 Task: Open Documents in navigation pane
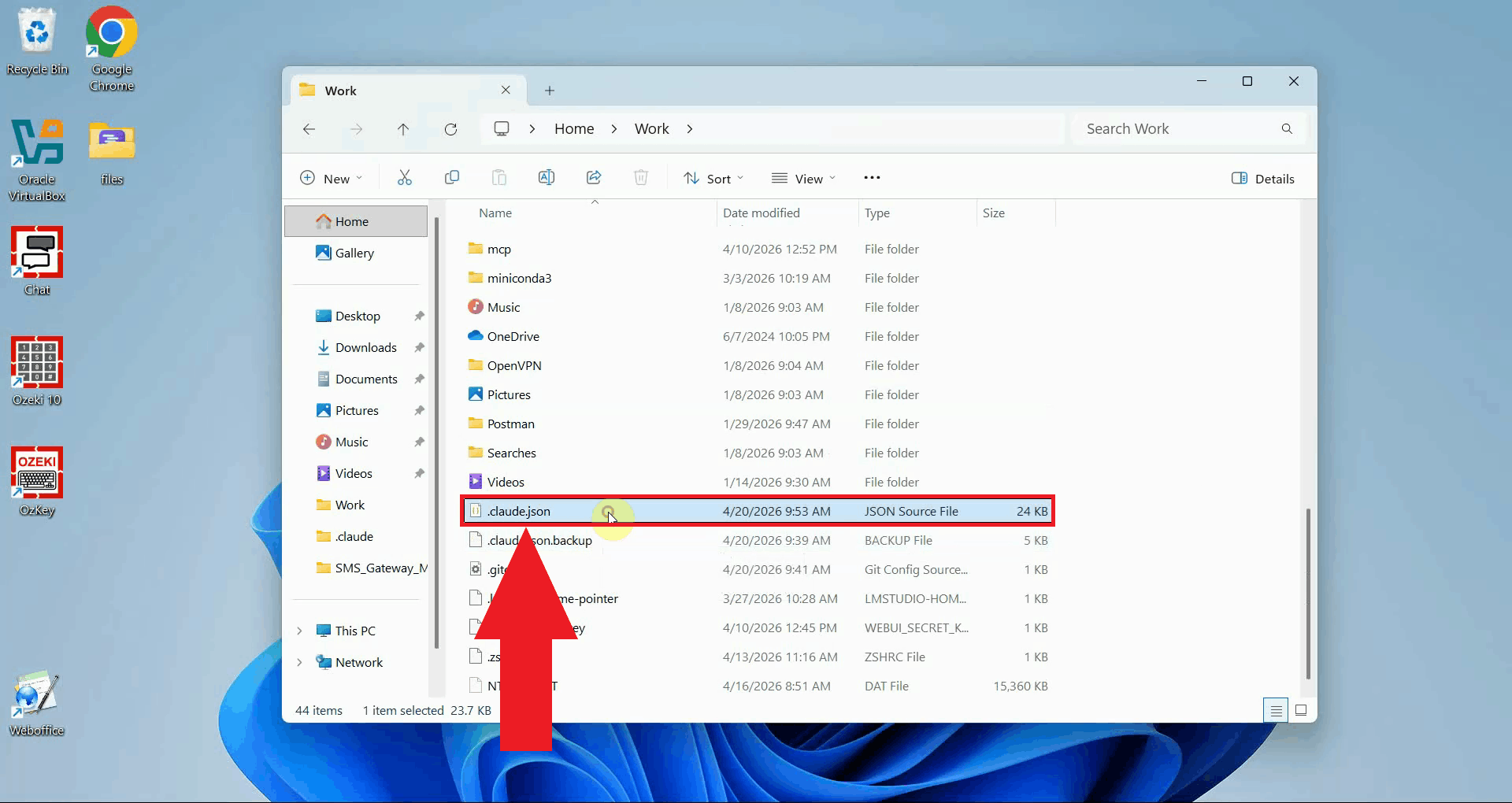pos(356,379)
